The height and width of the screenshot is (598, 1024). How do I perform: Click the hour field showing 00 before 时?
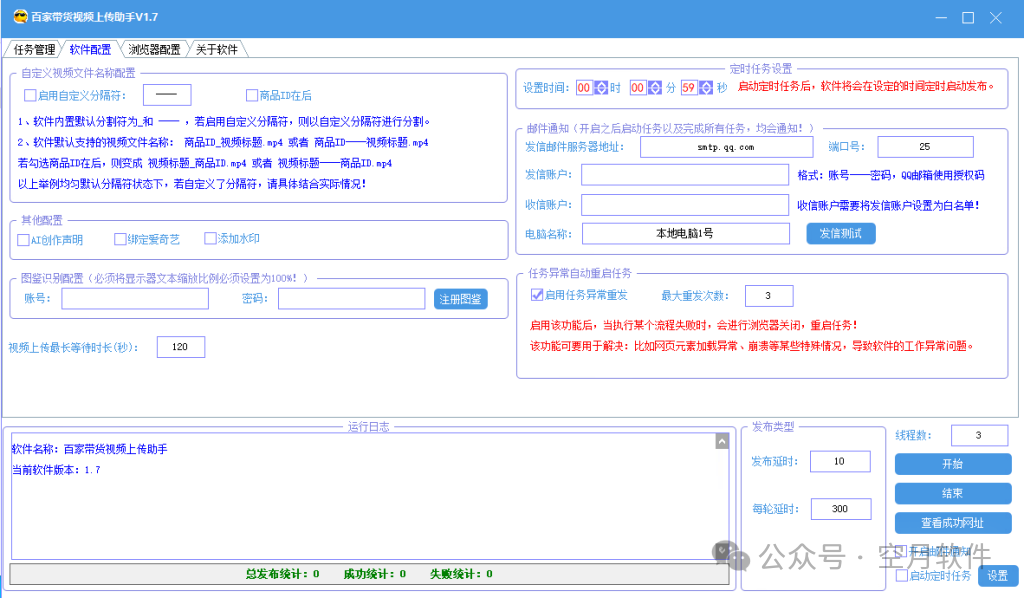(x=584, y=87)
